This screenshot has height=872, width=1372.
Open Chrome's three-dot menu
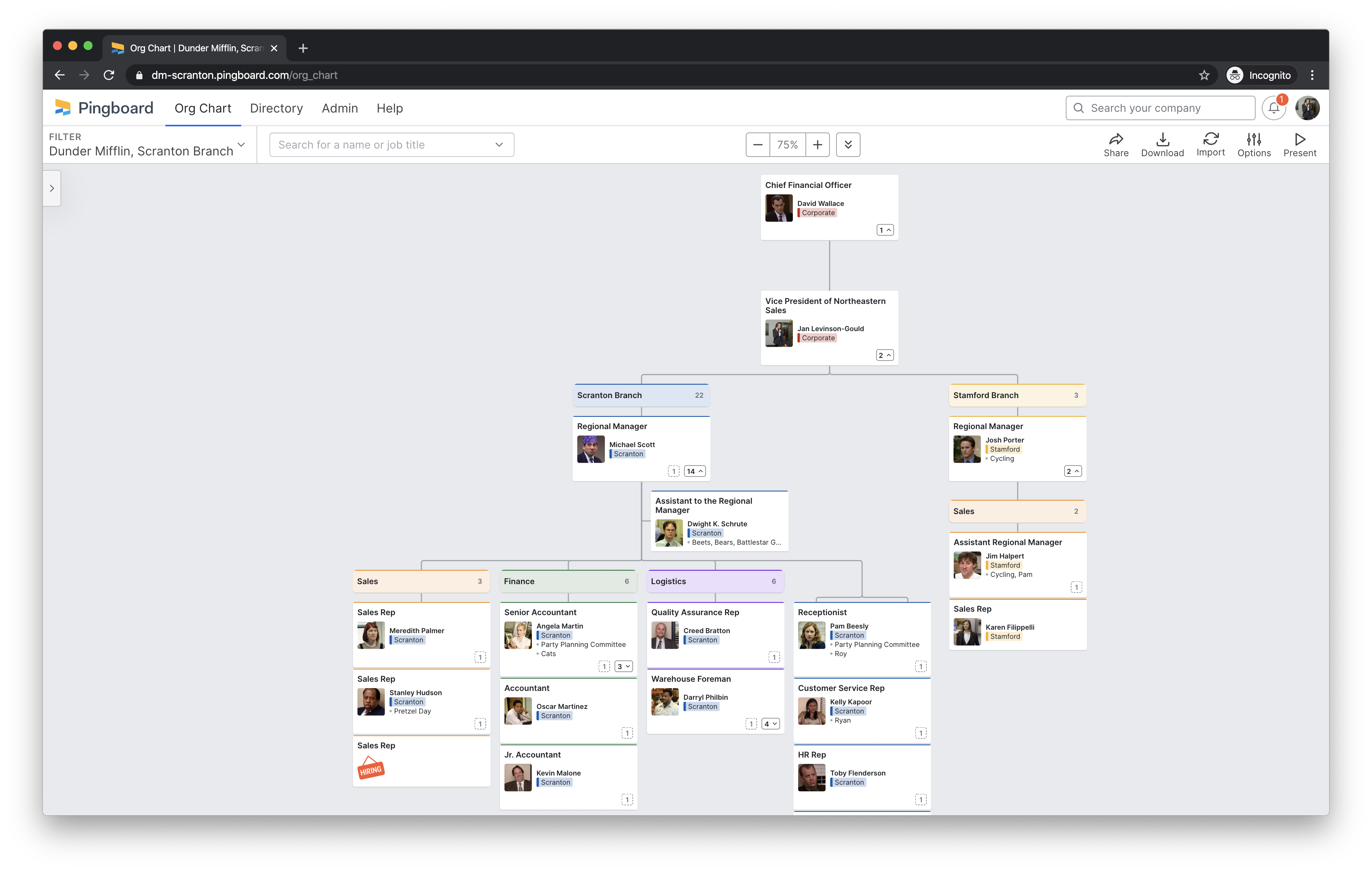click(x=1312, y=75)
